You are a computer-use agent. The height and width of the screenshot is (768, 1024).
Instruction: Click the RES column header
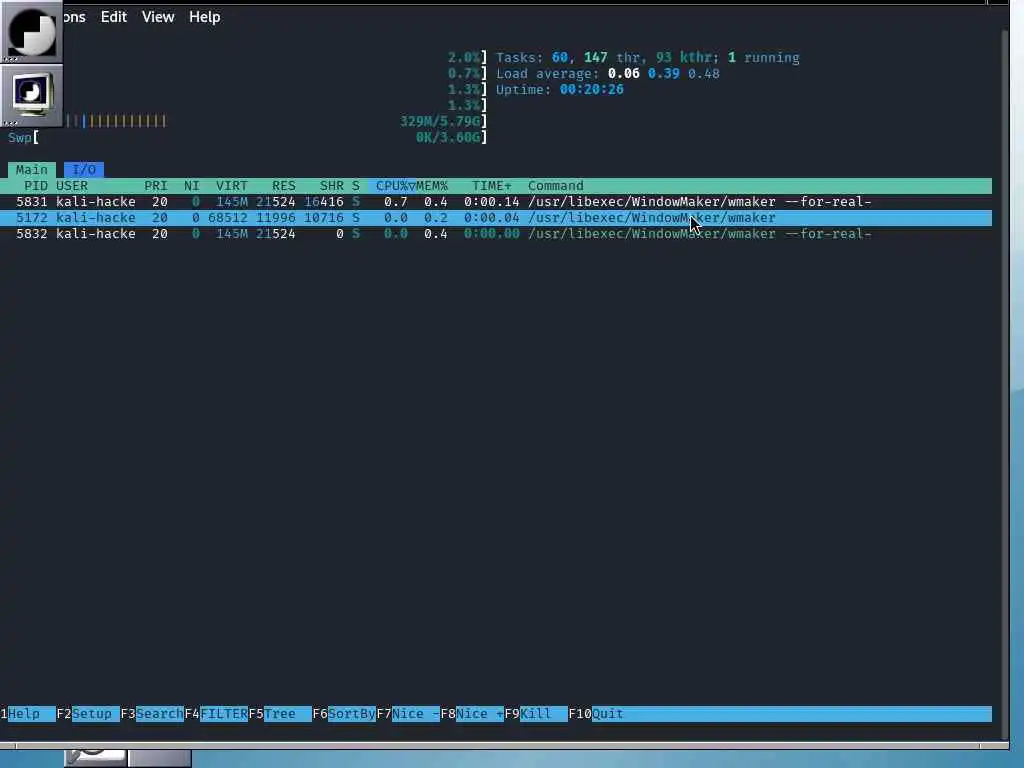click(283, 186)
